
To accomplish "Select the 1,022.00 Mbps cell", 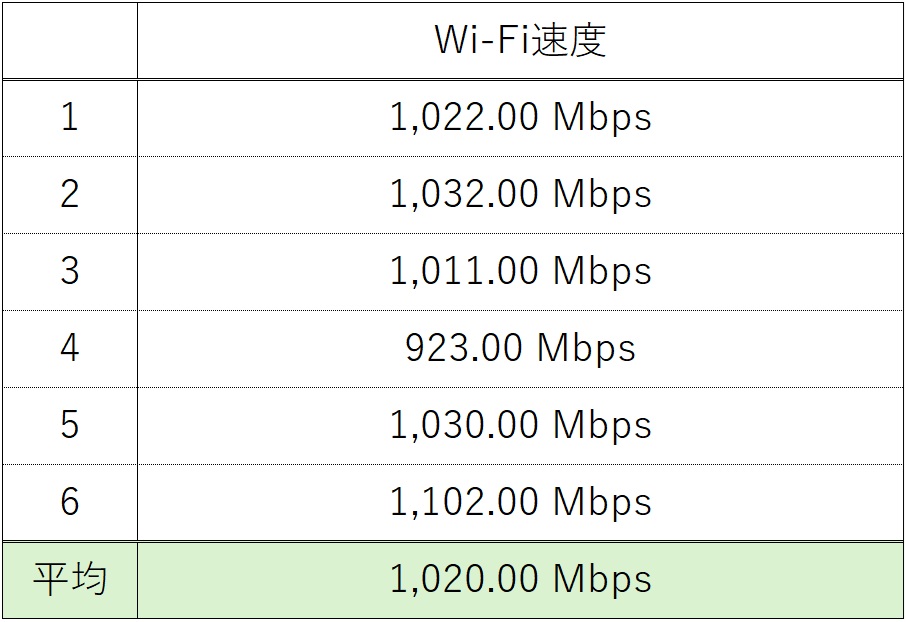I will (520, 118).
